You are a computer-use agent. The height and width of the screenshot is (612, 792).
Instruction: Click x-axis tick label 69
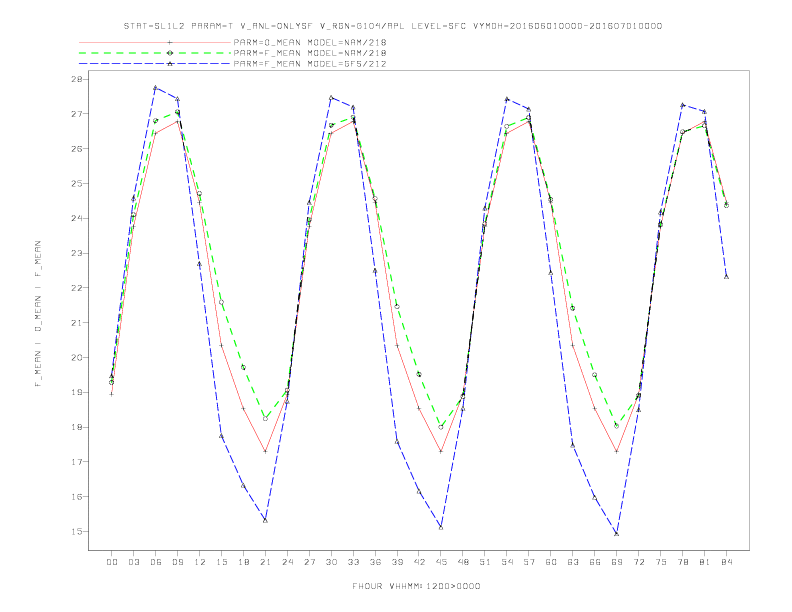tap(617, 562)
